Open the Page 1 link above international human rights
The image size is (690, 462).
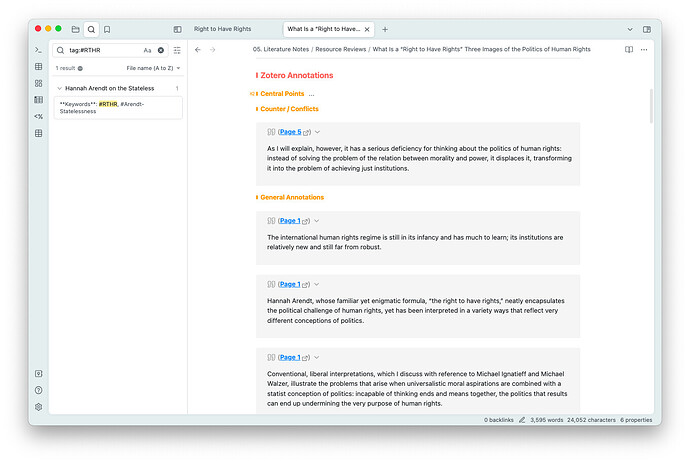tap(290, 221)
